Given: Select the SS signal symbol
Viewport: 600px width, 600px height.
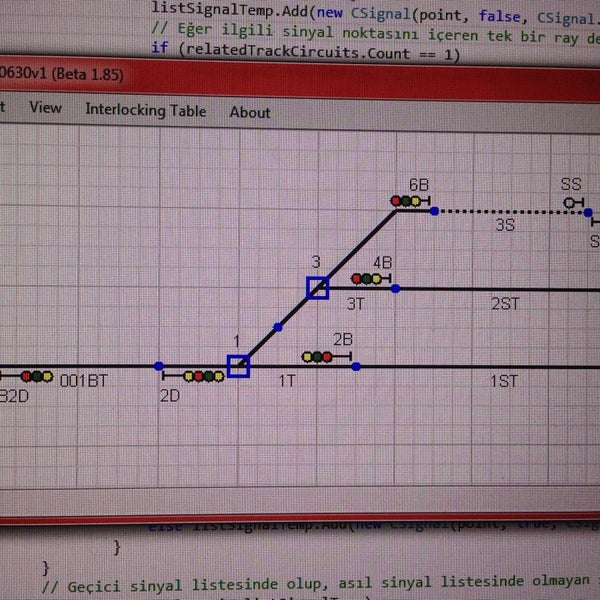Looking at the screenshot, I should (x=574, y=202).
